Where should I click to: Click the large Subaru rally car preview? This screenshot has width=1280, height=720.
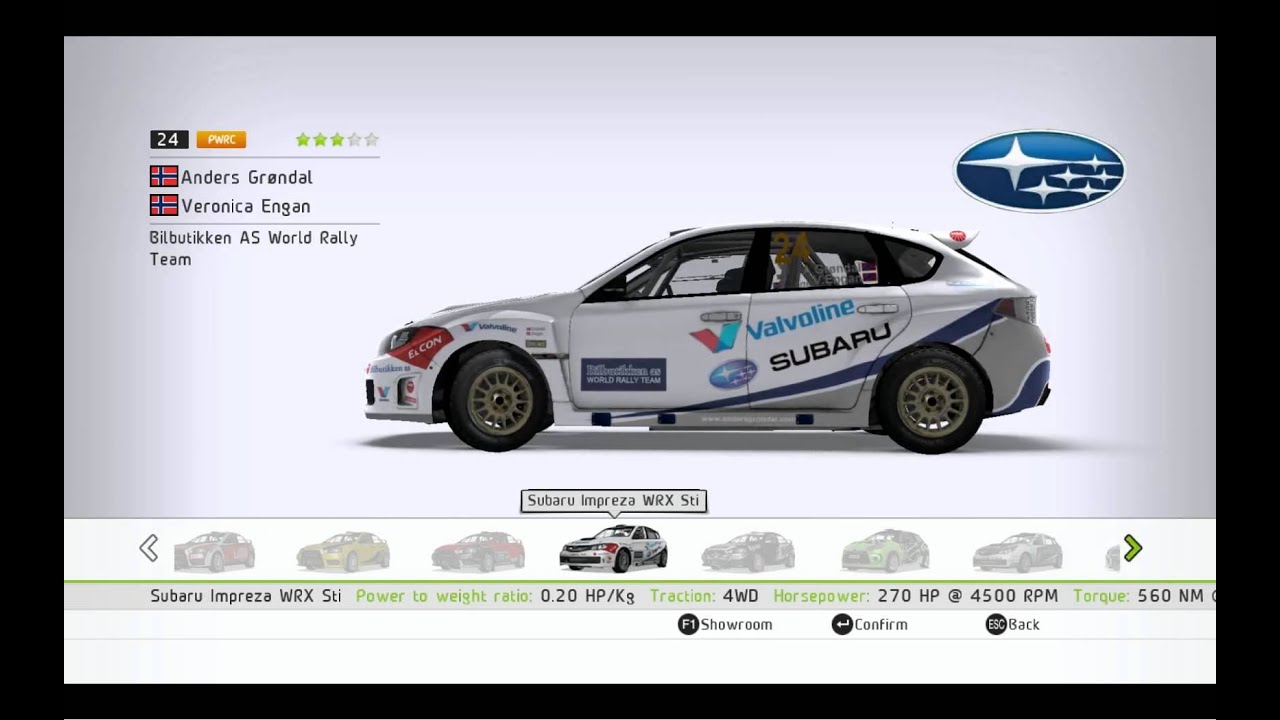708,340
